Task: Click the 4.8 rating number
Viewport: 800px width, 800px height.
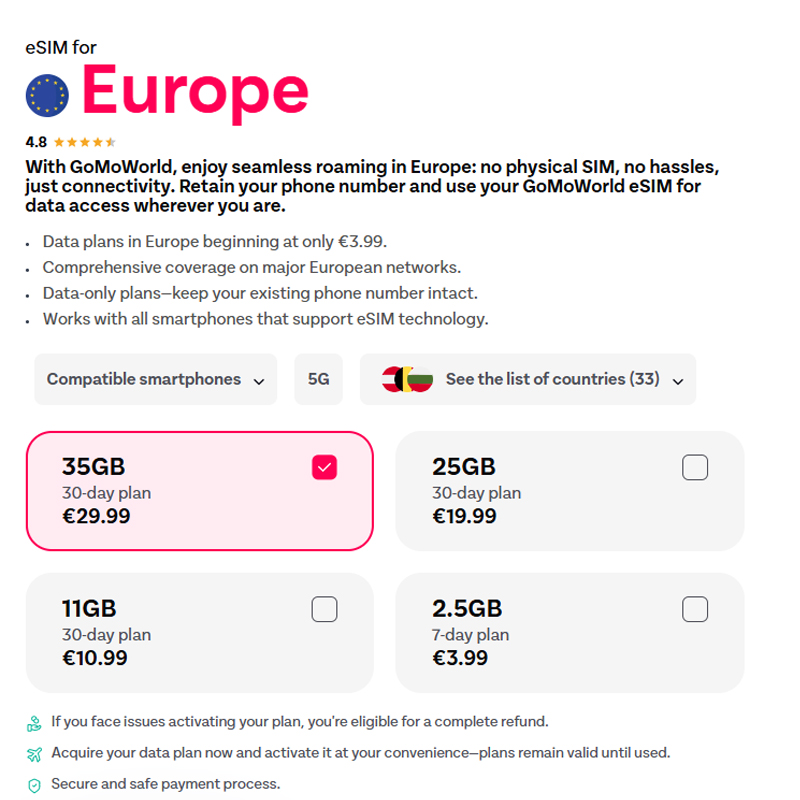Action: [36, 142]
